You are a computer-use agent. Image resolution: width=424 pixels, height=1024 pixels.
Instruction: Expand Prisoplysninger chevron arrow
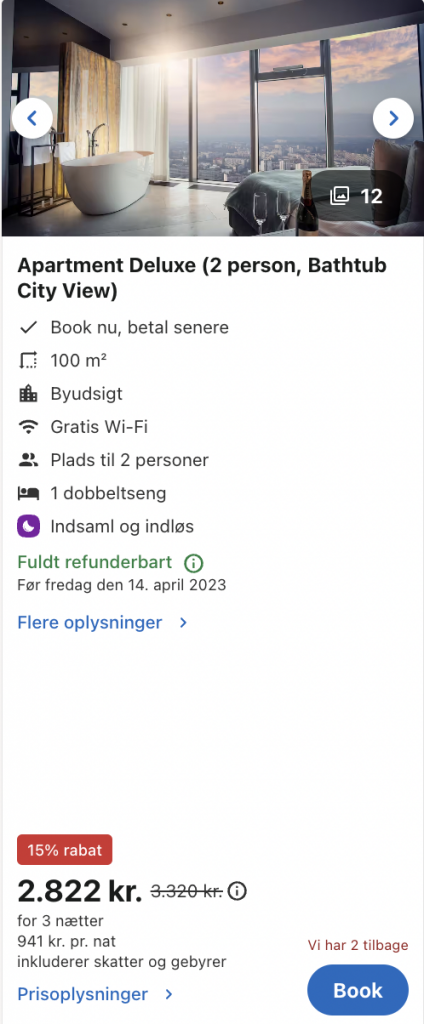(169, 995)
